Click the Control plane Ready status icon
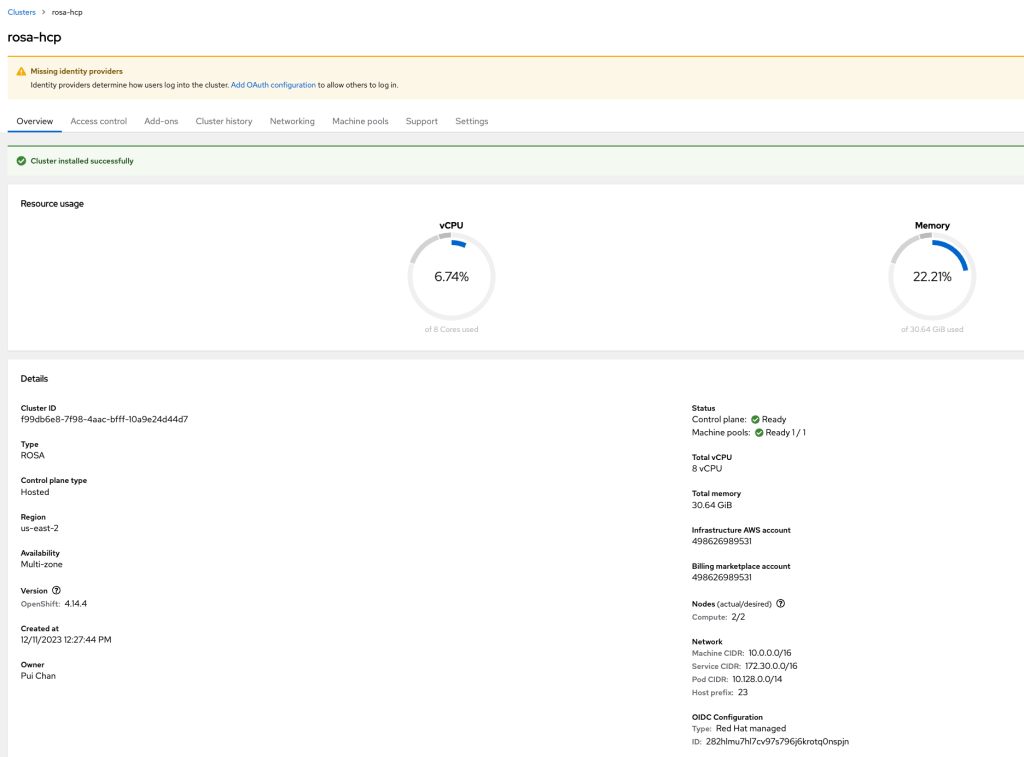The width and height of the screenshot is (1024, 757). point(756,420)
